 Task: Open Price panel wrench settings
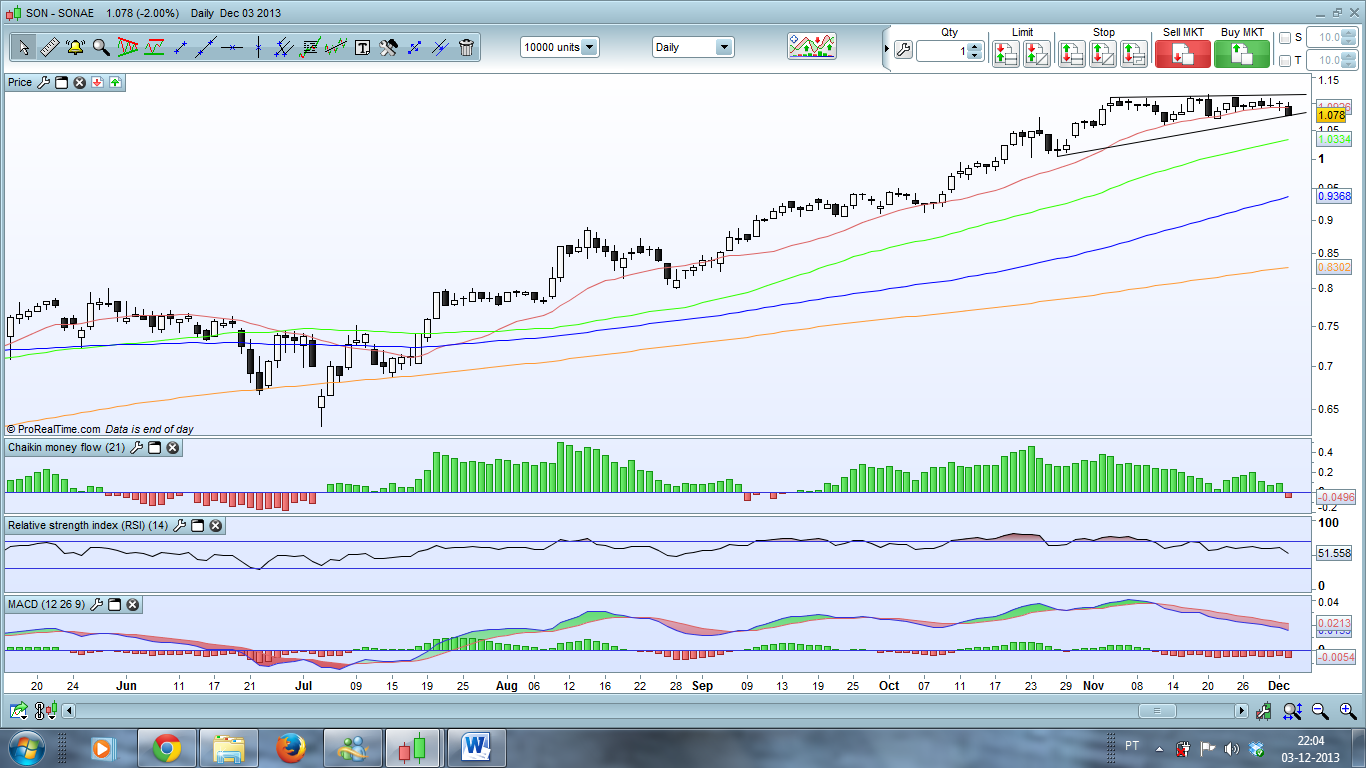(x=43, y=82)
